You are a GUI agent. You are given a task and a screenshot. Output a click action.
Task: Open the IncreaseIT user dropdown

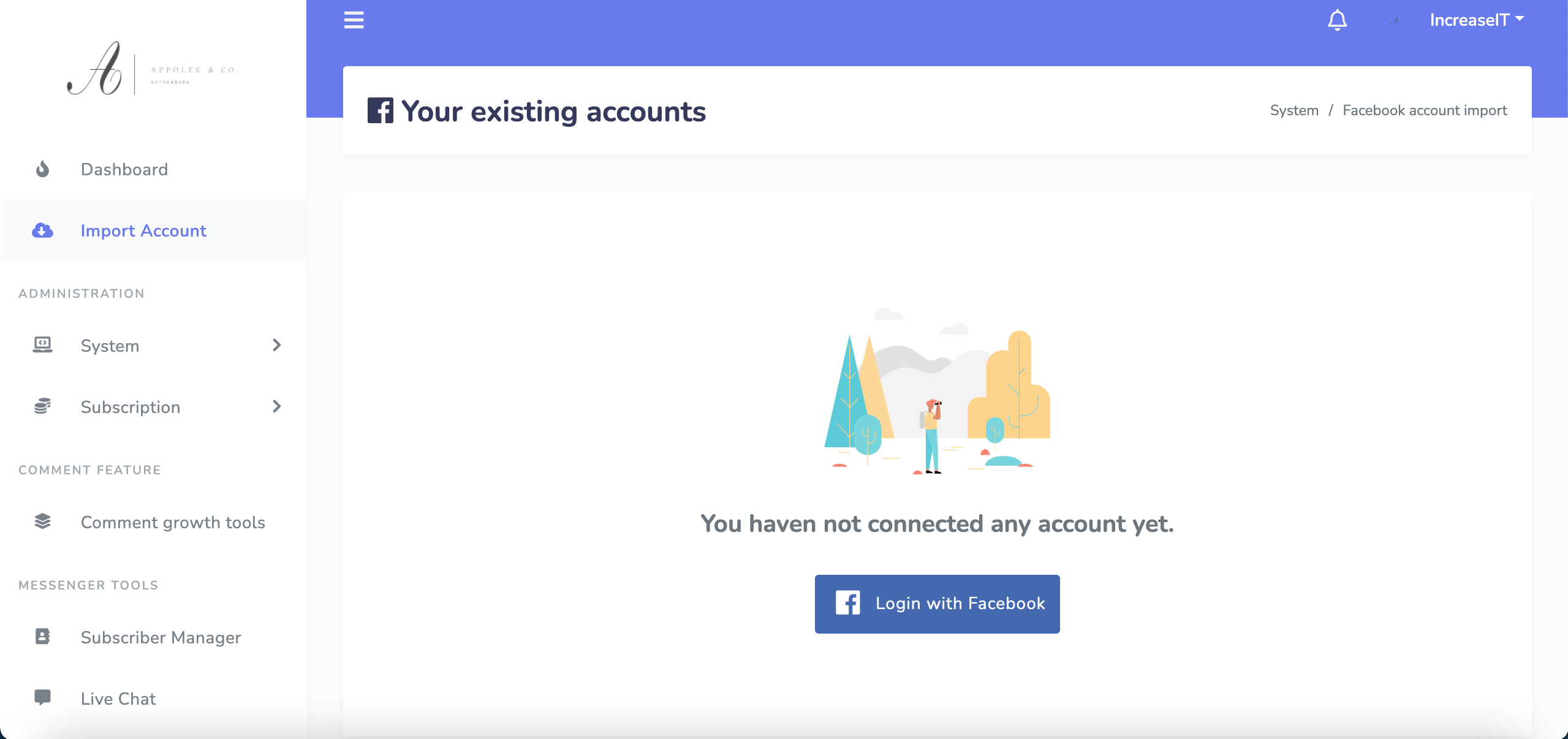1477,20
